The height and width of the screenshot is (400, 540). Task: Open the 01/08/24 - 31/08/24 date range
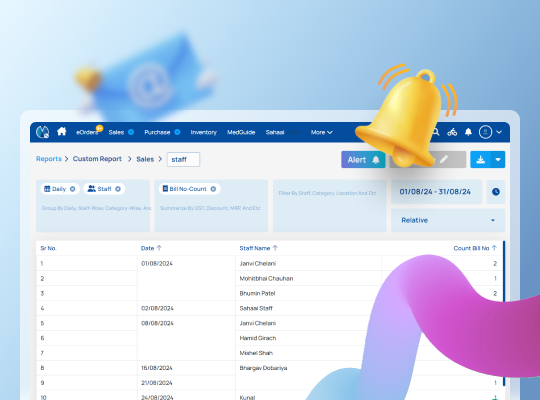[x=436, y=192]
